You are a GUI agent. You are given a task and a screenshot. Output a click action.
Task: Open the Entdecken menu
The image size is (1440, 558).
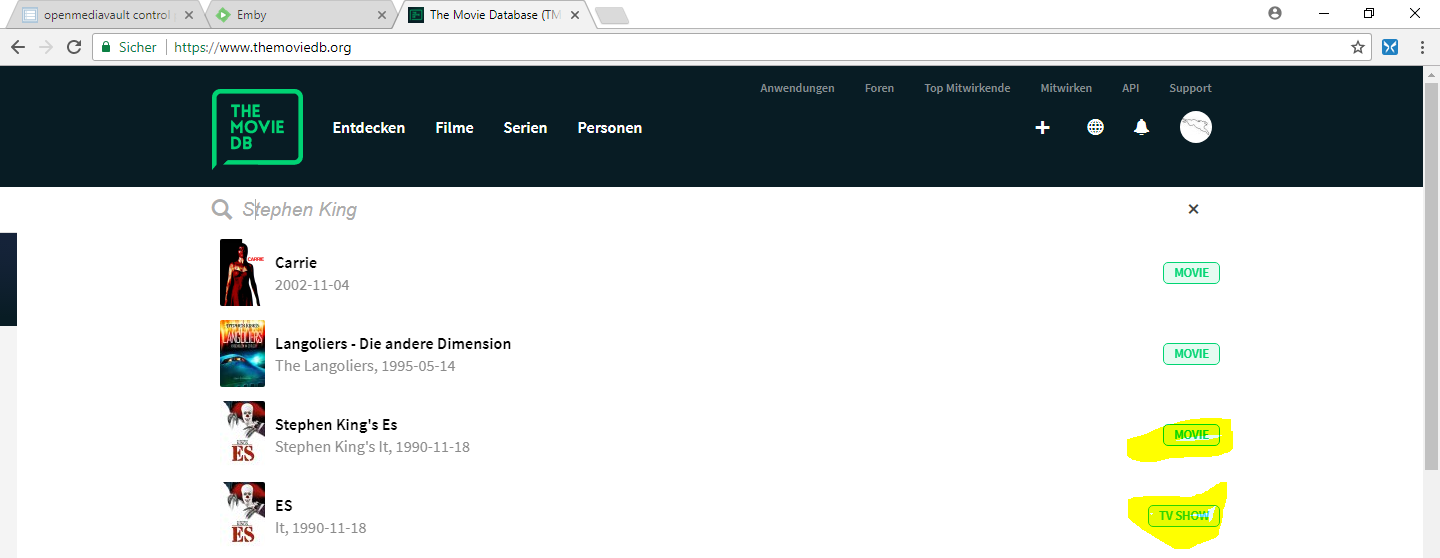click(369, 128)
